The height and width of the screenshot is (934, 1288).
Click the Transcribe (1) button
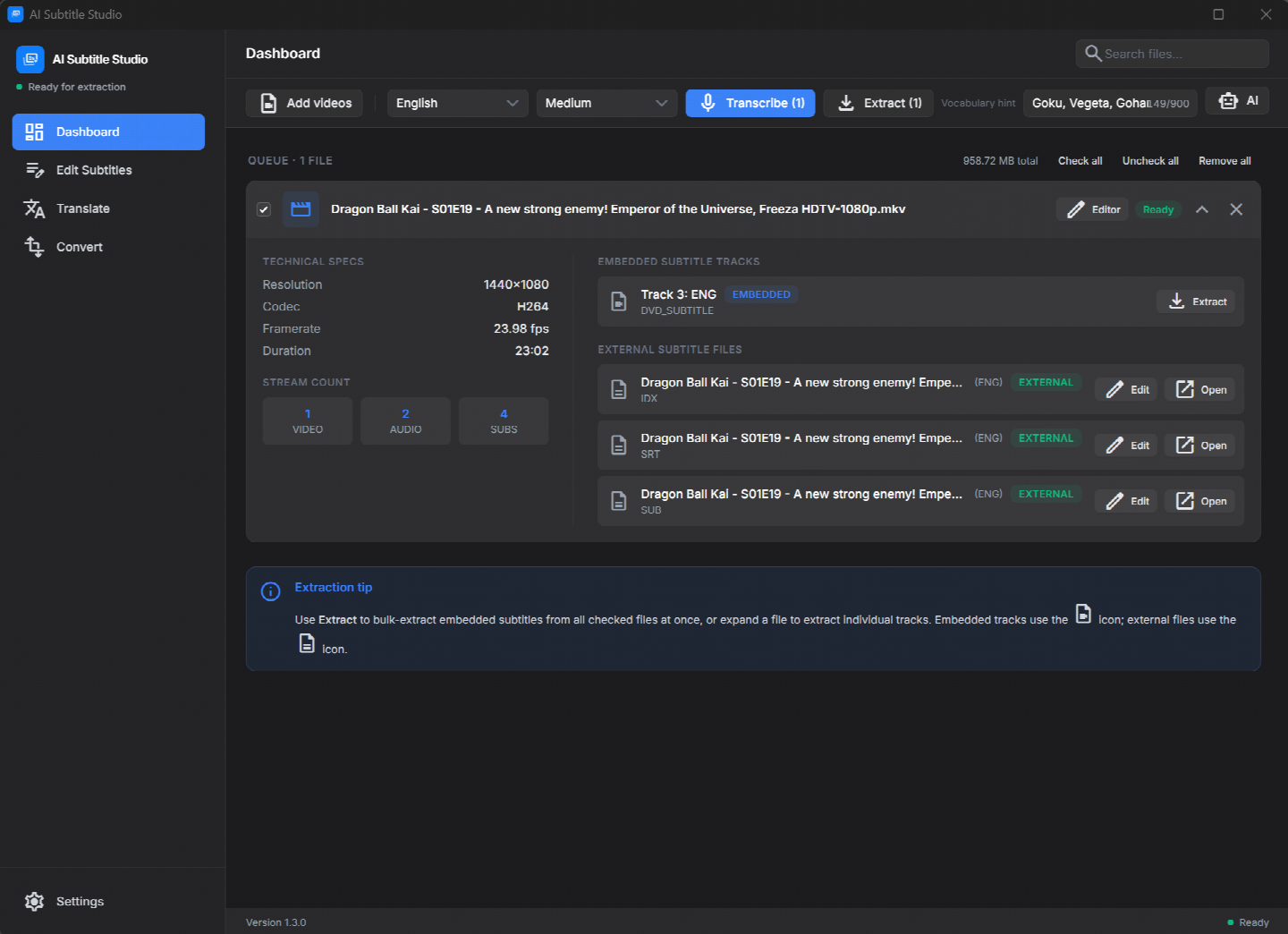tap(750, 103)
